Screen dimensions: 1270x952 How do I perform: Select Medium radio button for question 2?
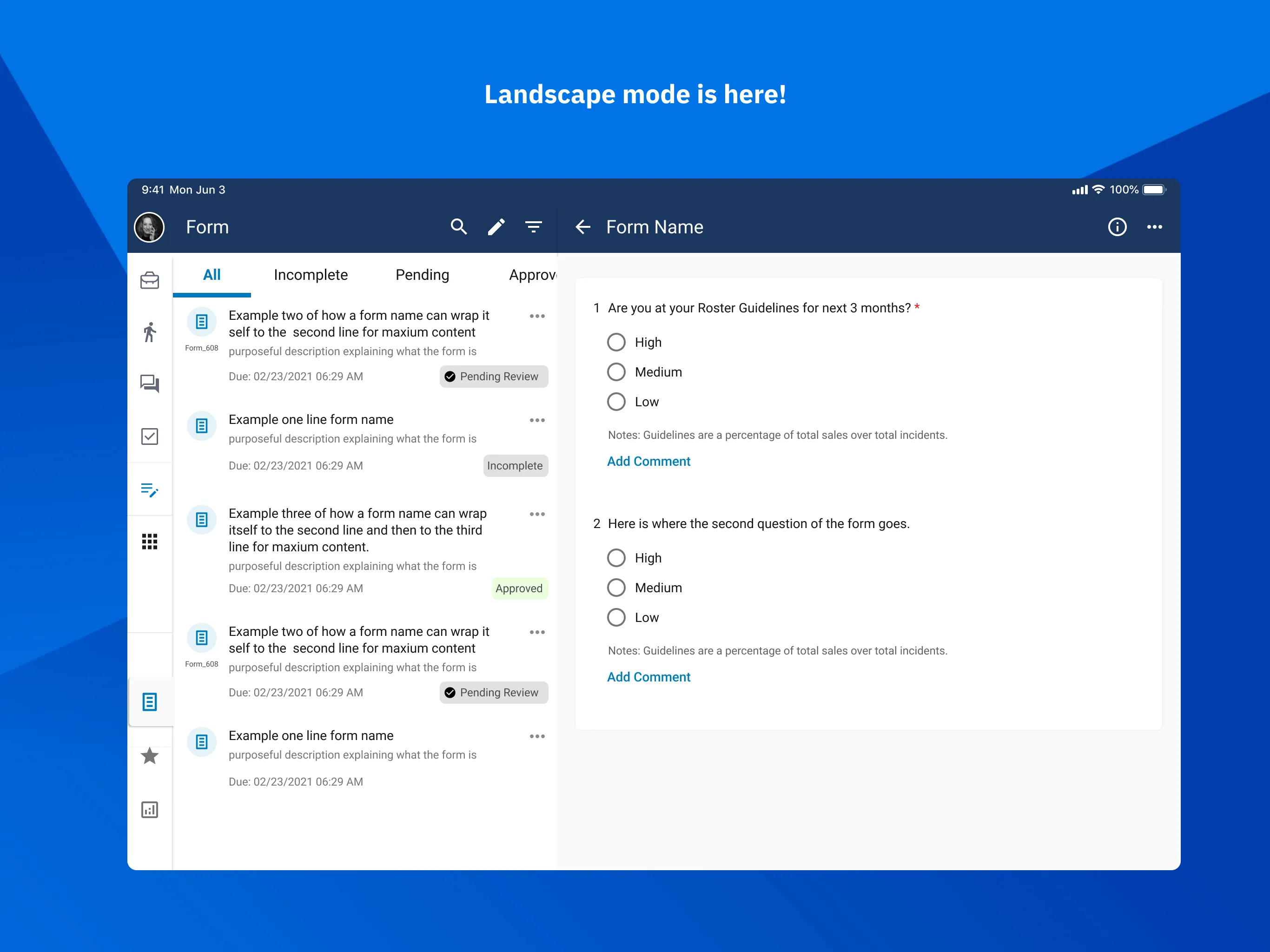(x=615, y=587)
